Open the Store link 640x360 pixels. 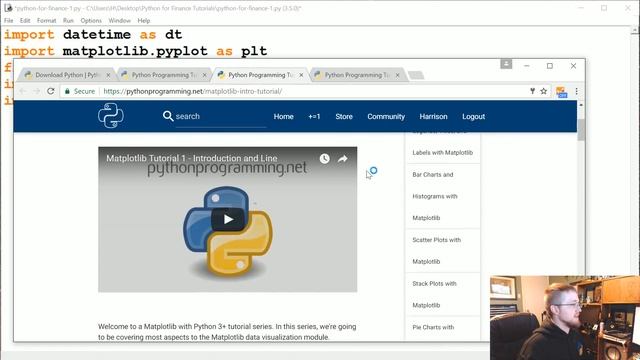click(344, 116)
